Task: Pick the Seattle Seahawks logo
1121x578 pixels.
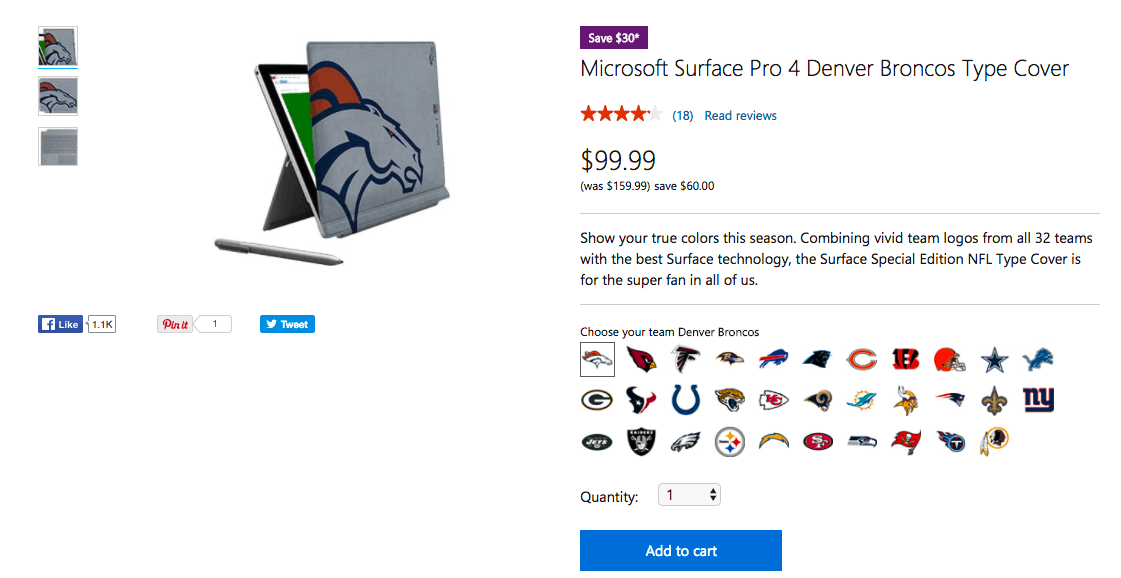Action: 861,441
